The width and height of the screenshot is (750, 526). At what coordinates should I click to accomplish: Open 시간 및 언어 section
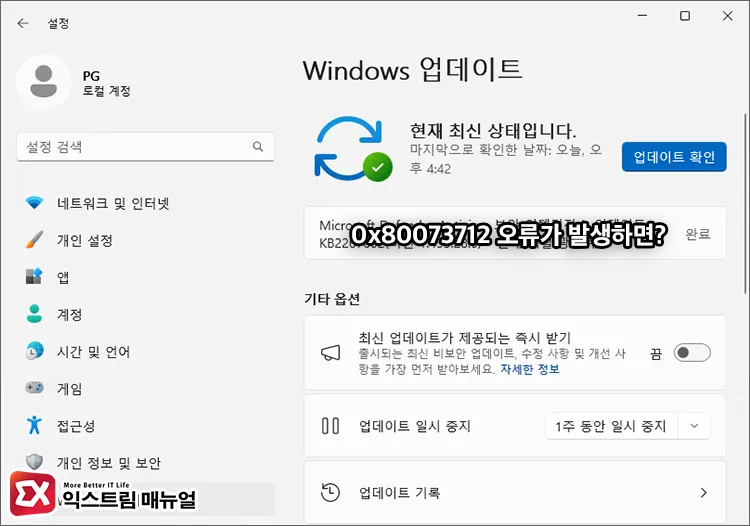(93, 352)
